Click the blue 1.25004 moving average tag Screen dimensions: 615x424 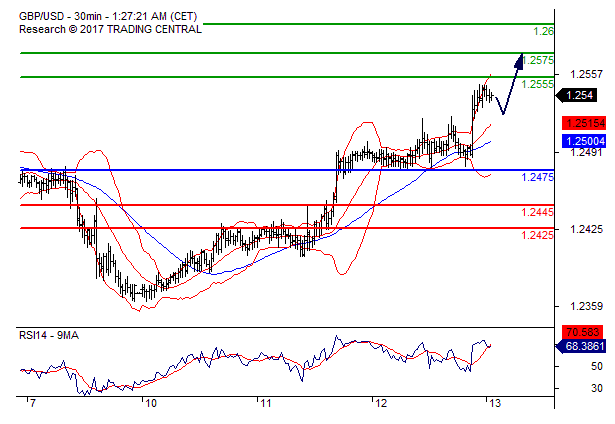pos(584,141)
